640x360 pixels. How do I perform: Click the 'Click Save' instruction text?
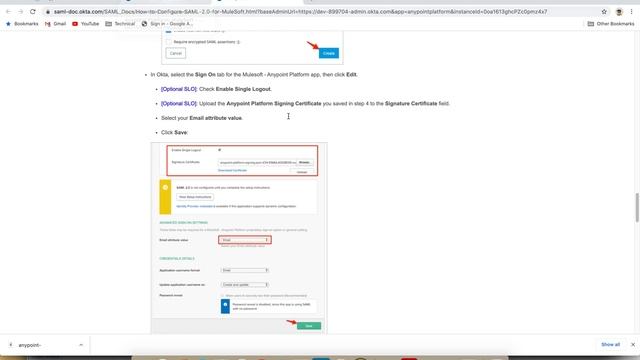(x=174, y=133)
